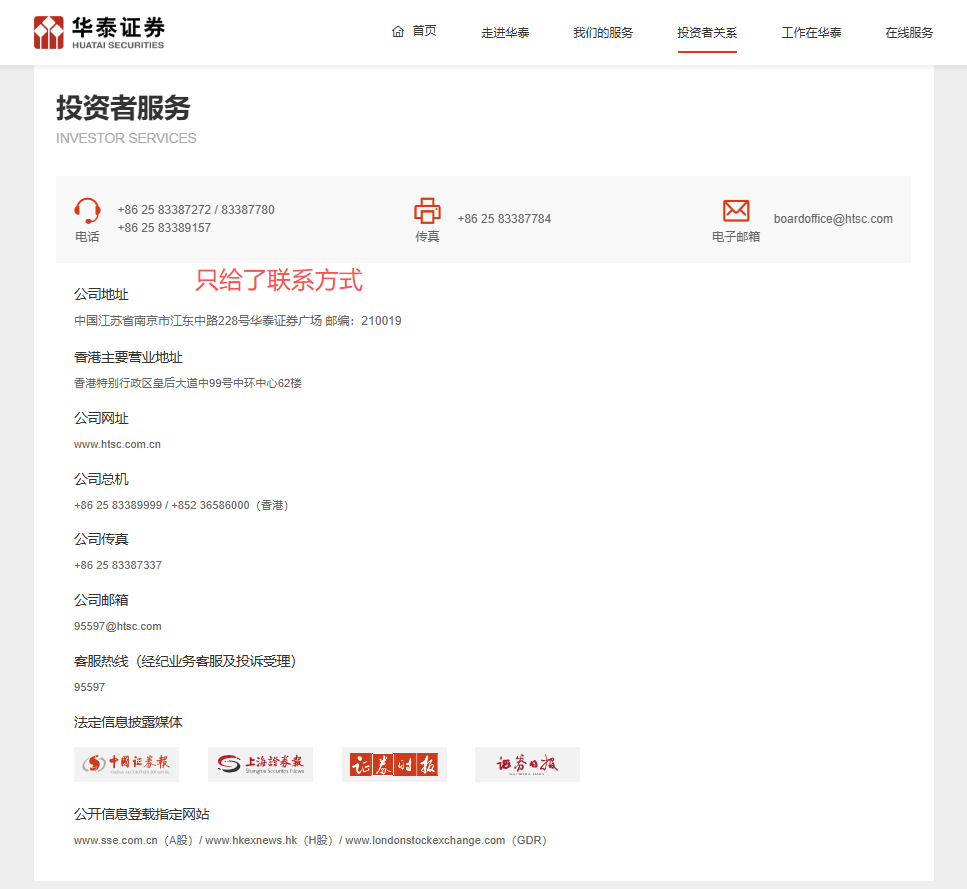Open the 上海证券报 media logo

tap(260, 765)
